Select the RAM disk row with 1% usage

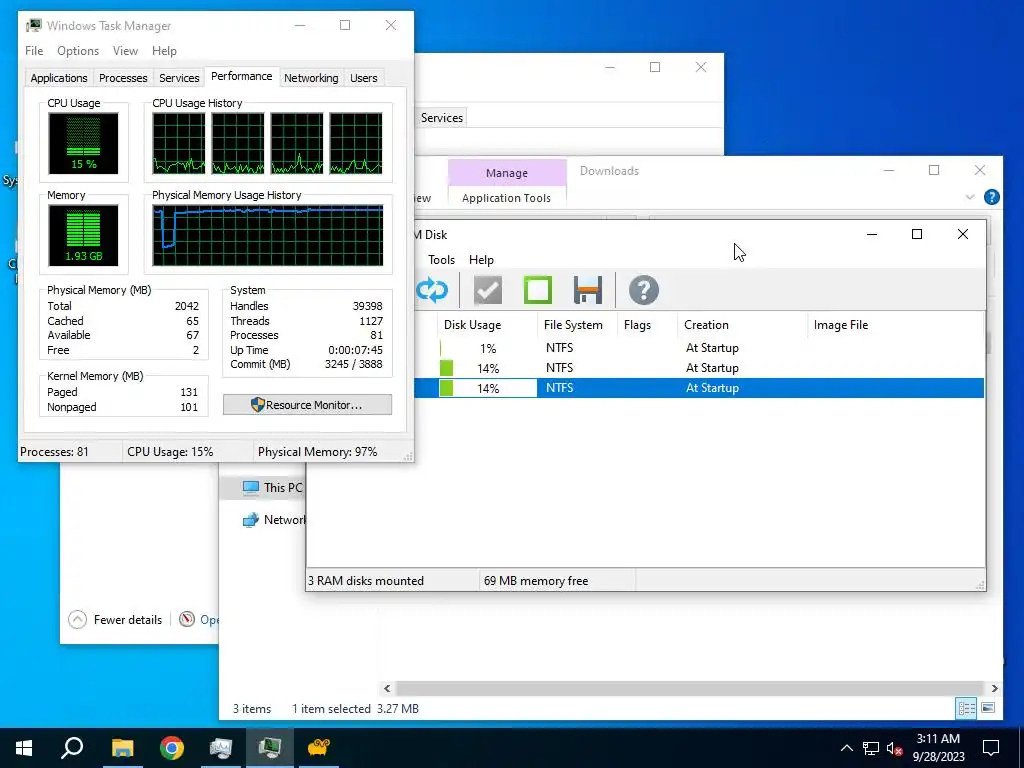(699, 348)
